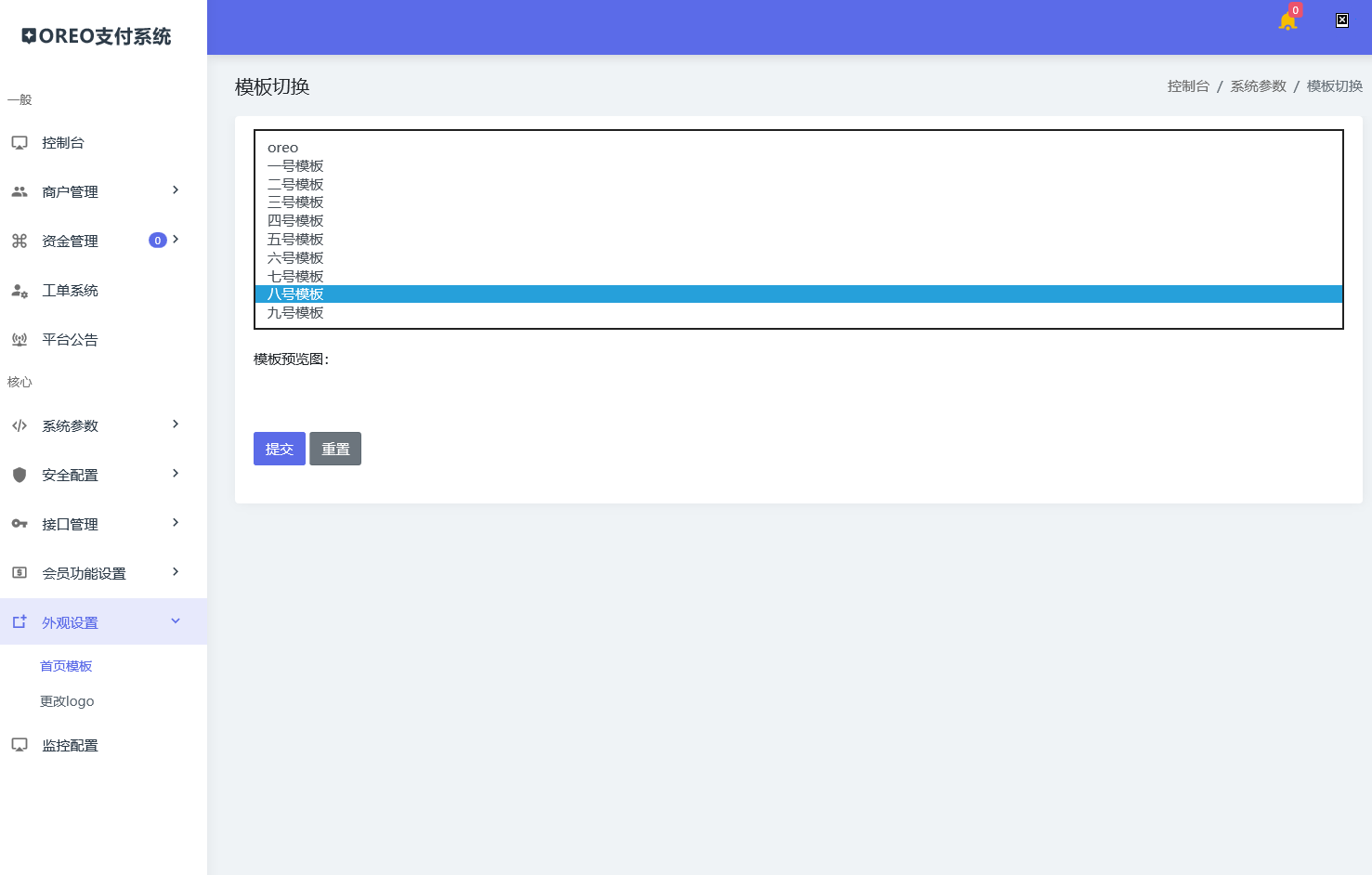This screenshot has height=875, width=1372.
Task: Choose the oreo template option
Action: 283,148
